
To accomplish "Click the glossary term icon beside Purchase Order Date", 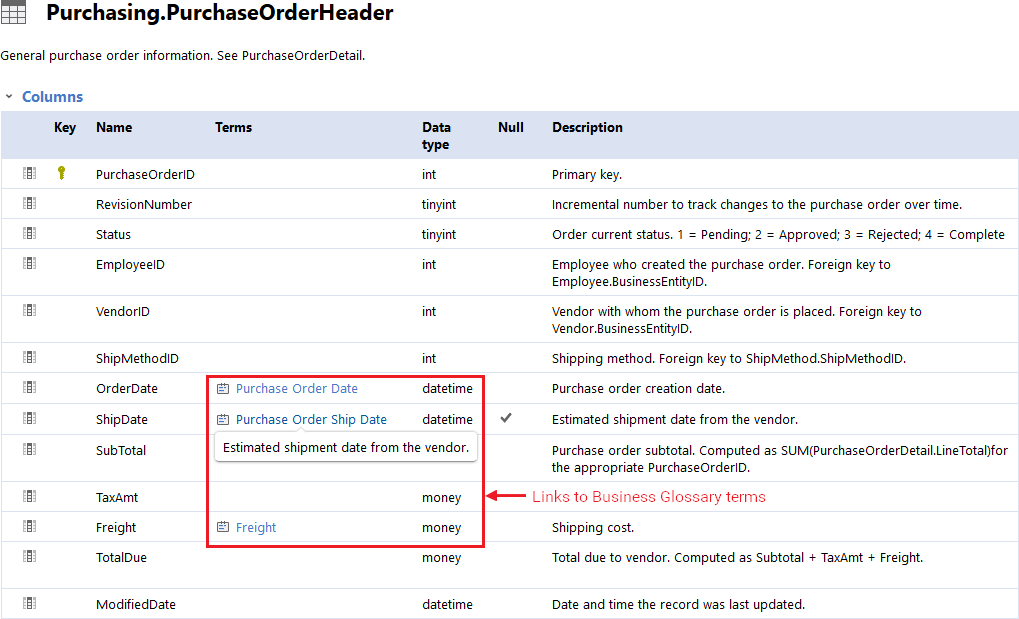I will coord(223,389).
